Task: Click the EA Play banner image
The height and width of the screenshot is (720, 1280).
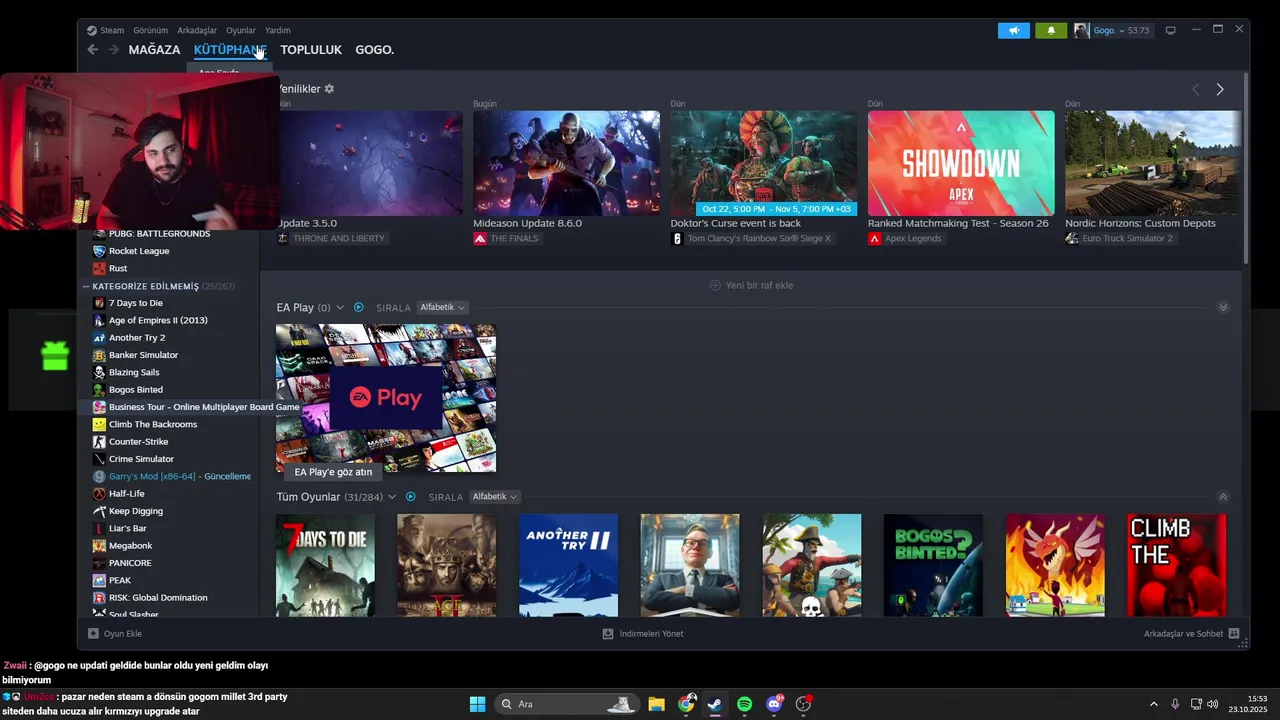Action: [x=386, y=398]
